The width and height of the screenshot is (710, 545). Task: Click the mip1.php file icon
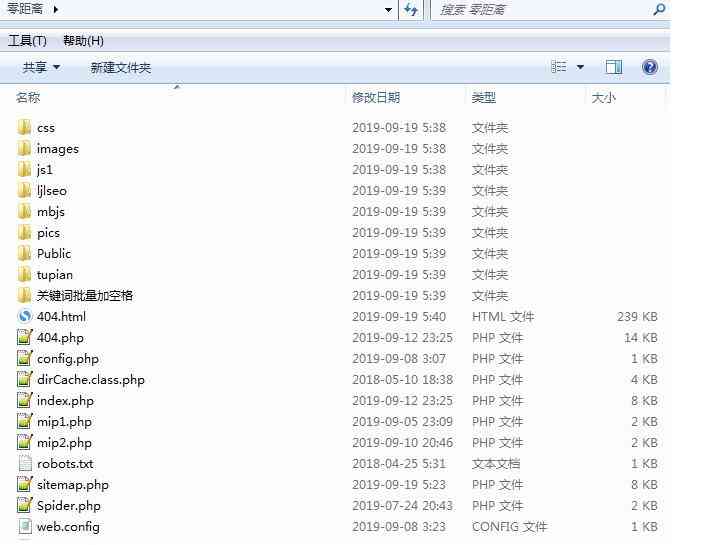(x=25, y=421)
